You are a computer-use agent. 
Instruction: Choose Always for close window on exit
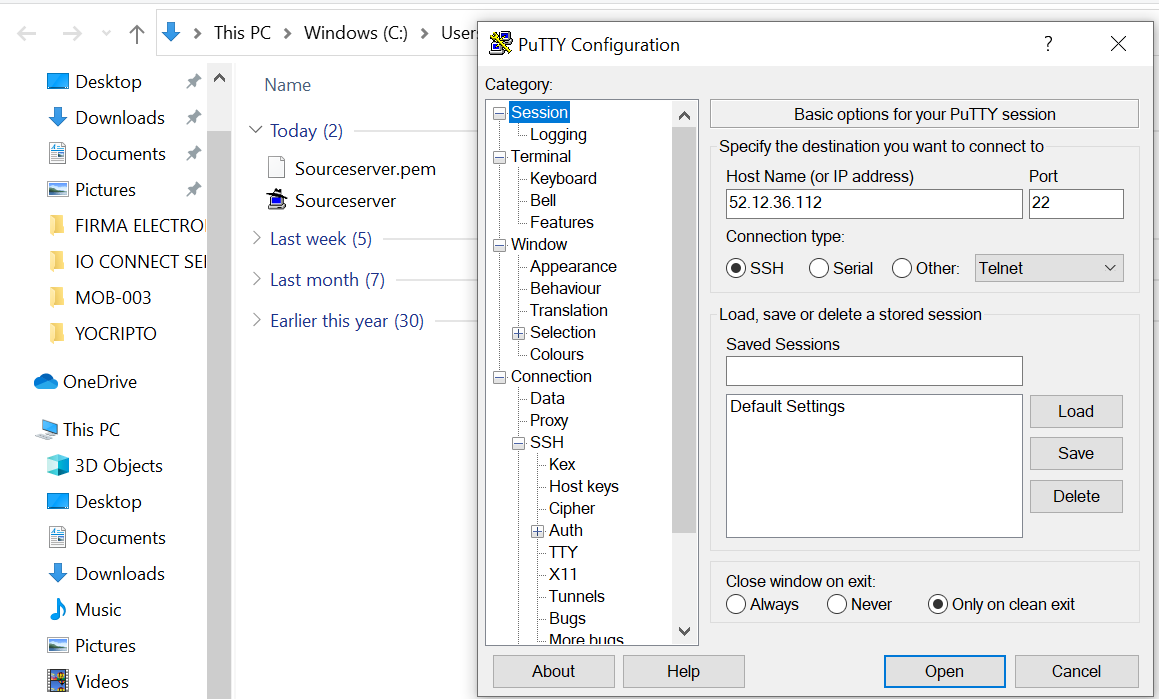click(x=735, y=604)
